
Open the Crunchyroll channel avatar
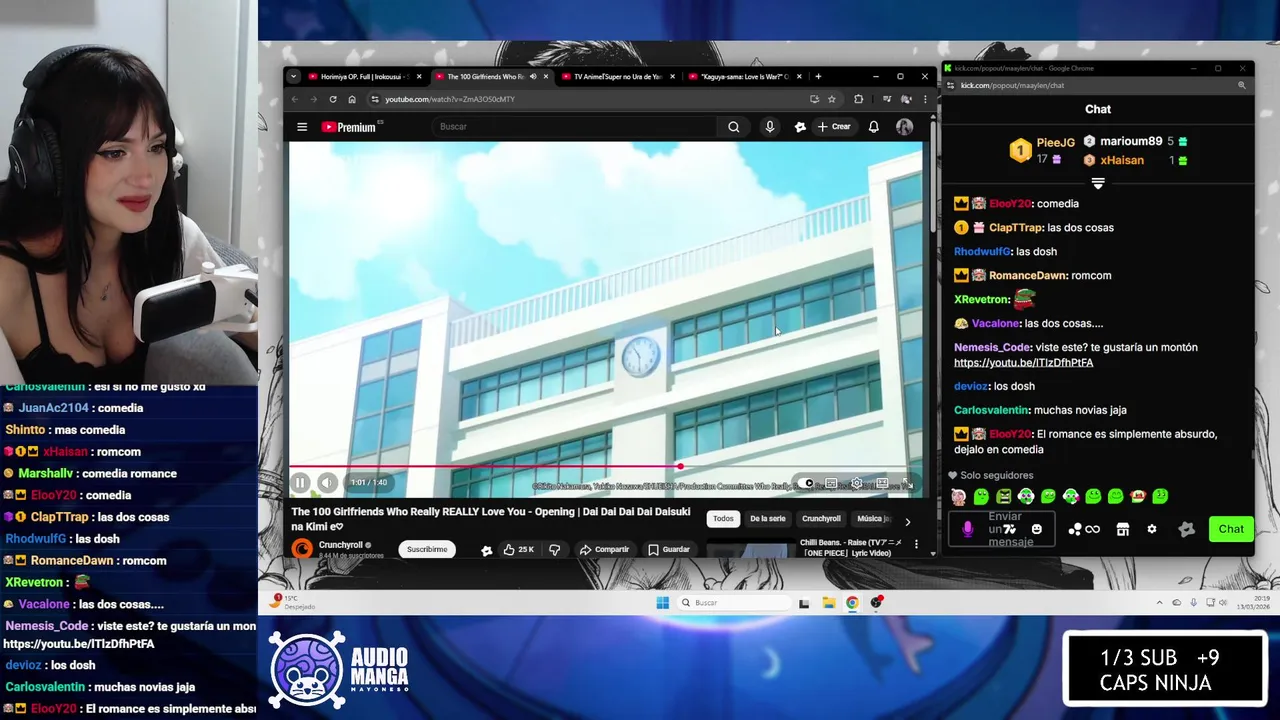pos(301,549)
